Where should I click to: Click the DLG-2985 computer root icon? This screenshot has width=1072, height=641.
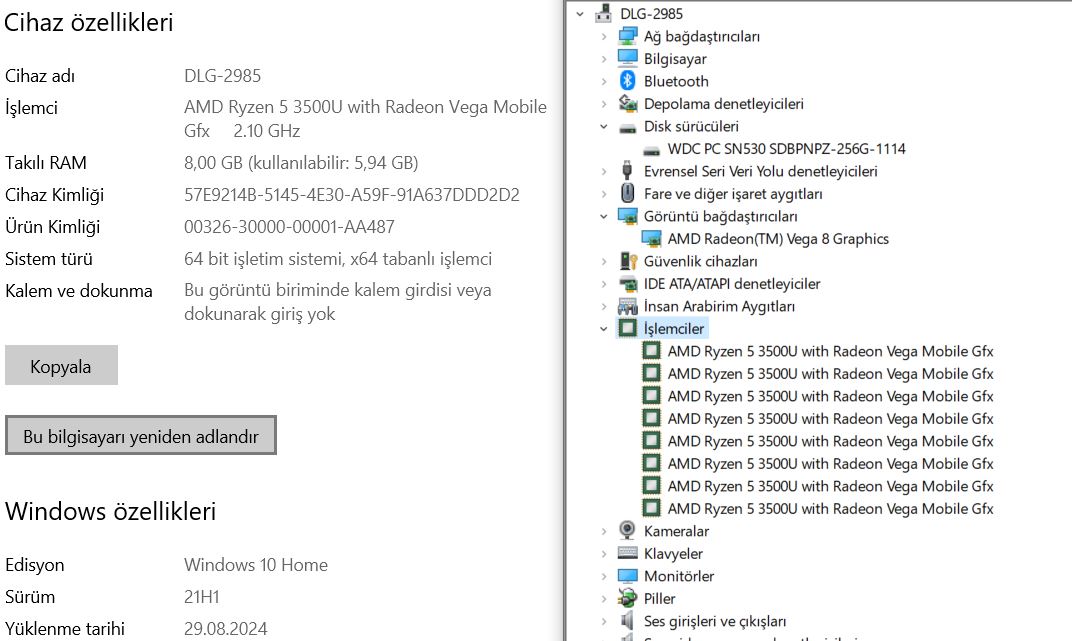pyautogui.click(x=603, y=13)
